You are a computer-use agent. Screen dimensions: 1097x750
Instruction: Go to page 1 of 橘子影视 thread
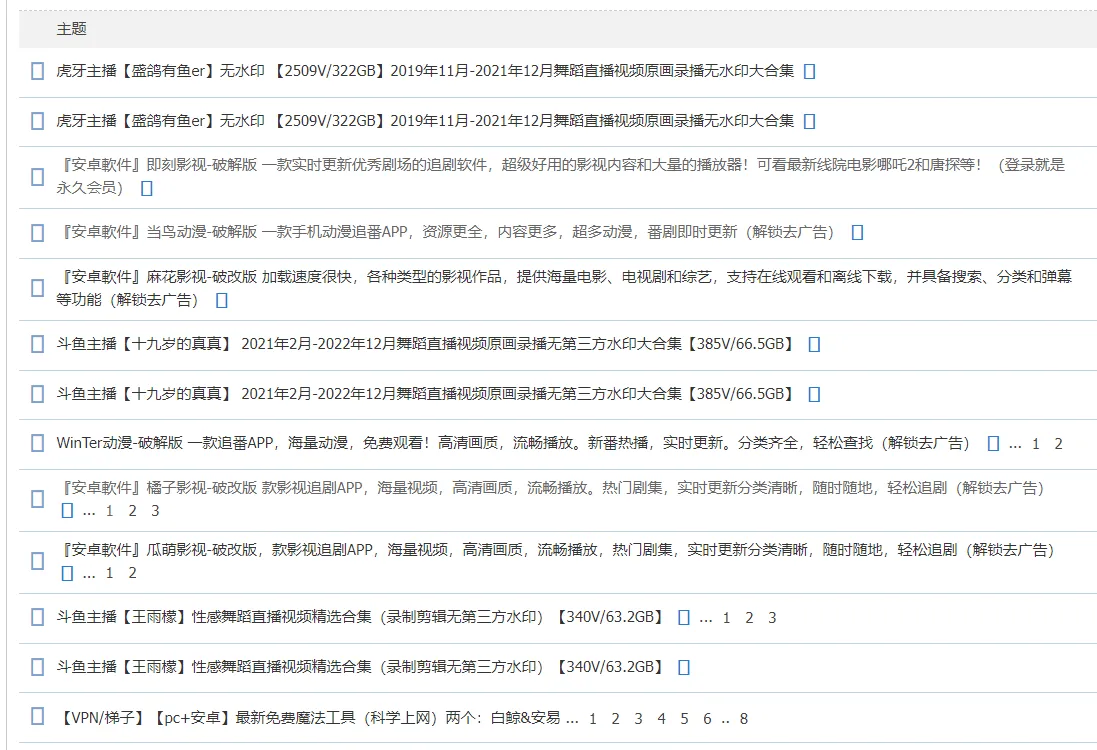coord(109,511)
